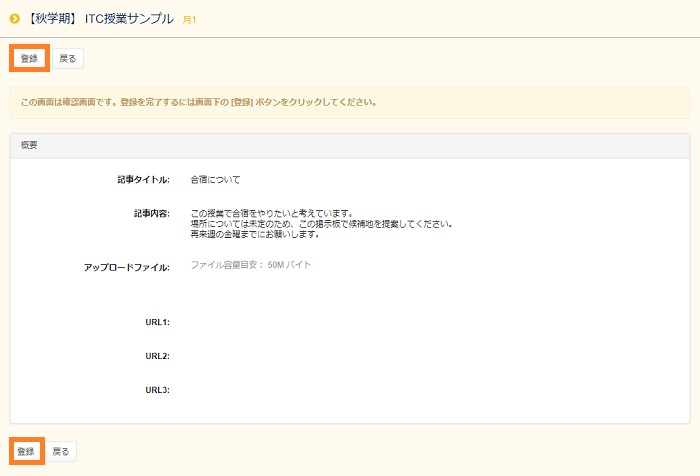
Task: Click the top 戻る button
Action: (x=67, y=59)
